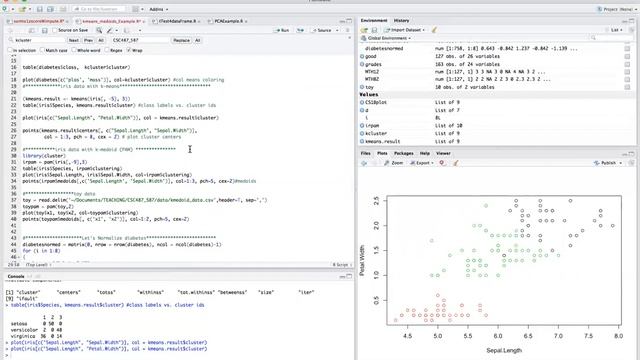
Task: Click the refresh environment icon
Action: click(x=631, y=30)
